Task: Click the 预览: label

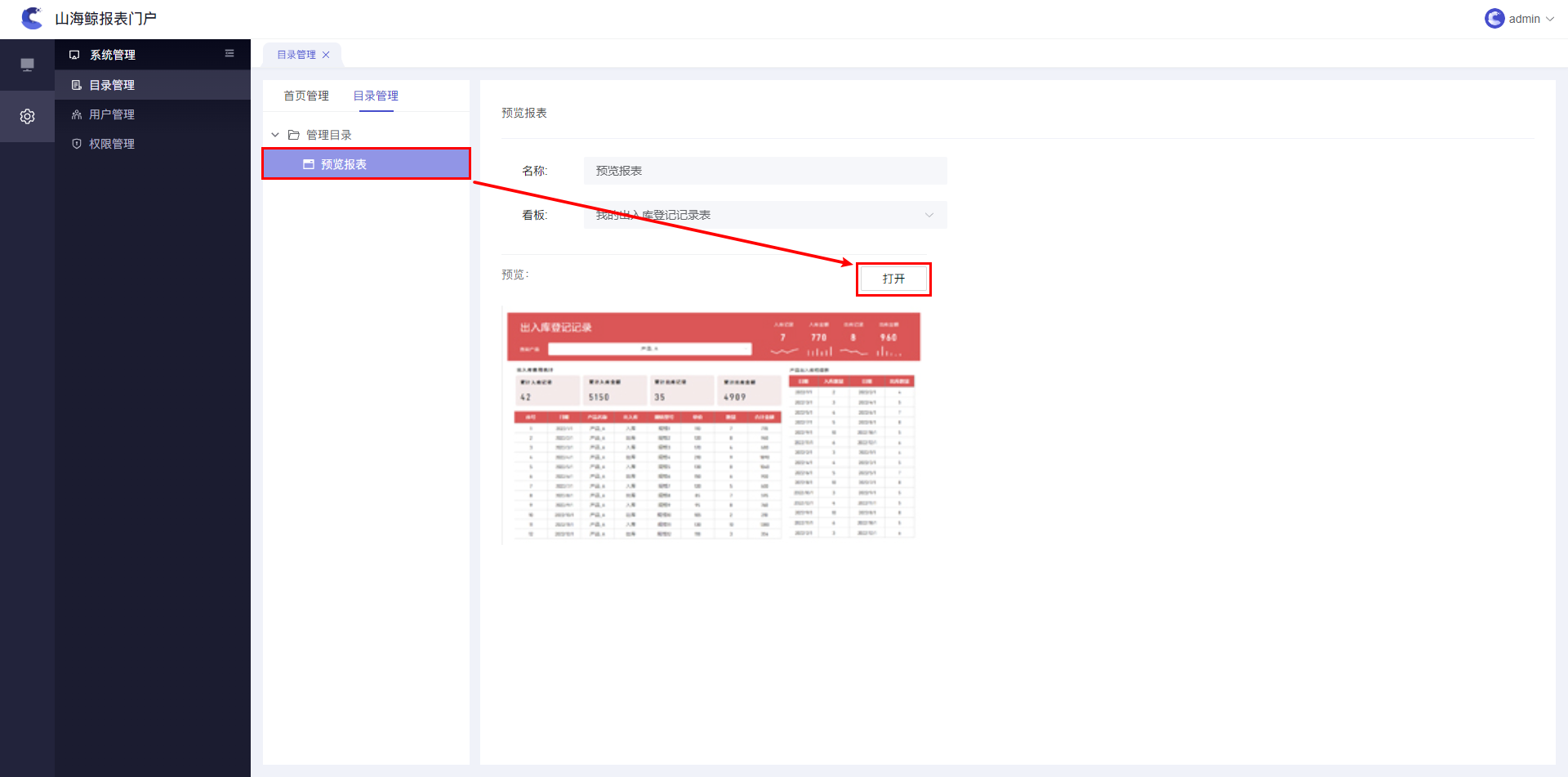Action: (515, 275)
